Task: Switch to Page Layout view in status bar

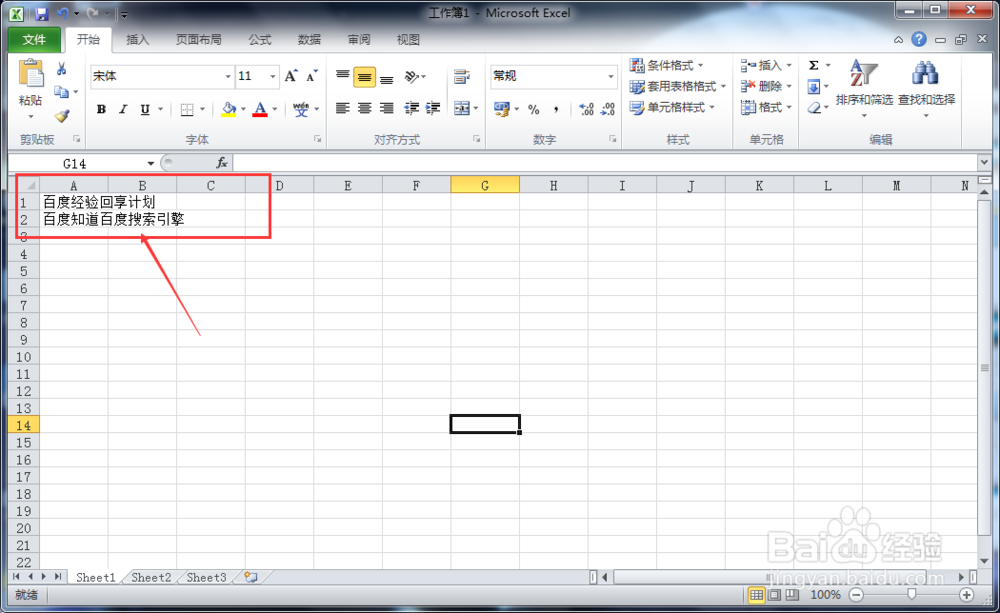Action: [x=774, y=595]
